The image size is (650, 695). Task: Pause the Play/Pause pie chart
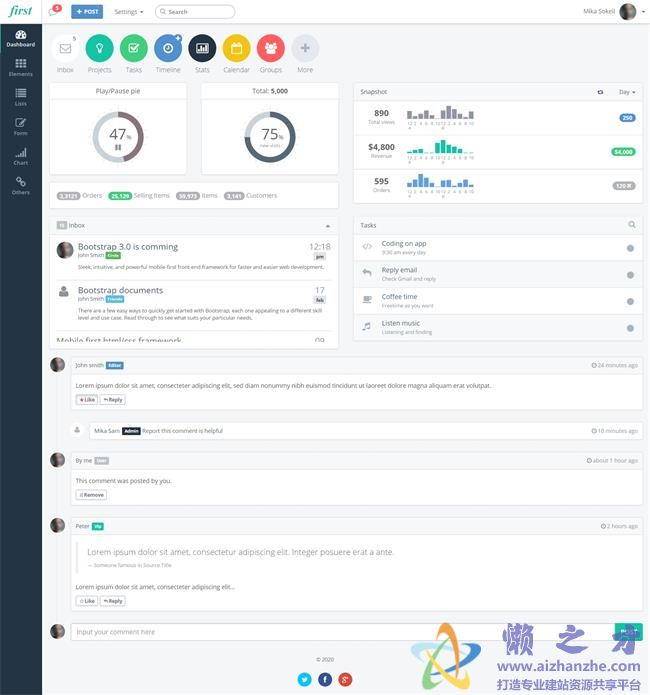click(118, 147)
